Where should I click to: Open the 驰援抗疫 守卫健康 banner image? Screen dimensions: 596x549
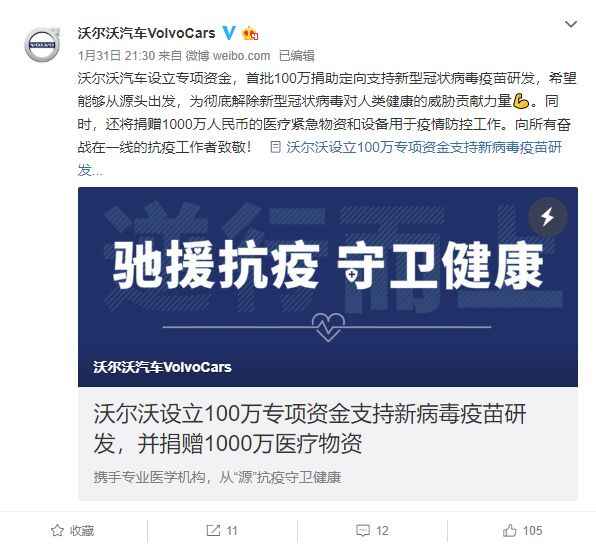328,287
